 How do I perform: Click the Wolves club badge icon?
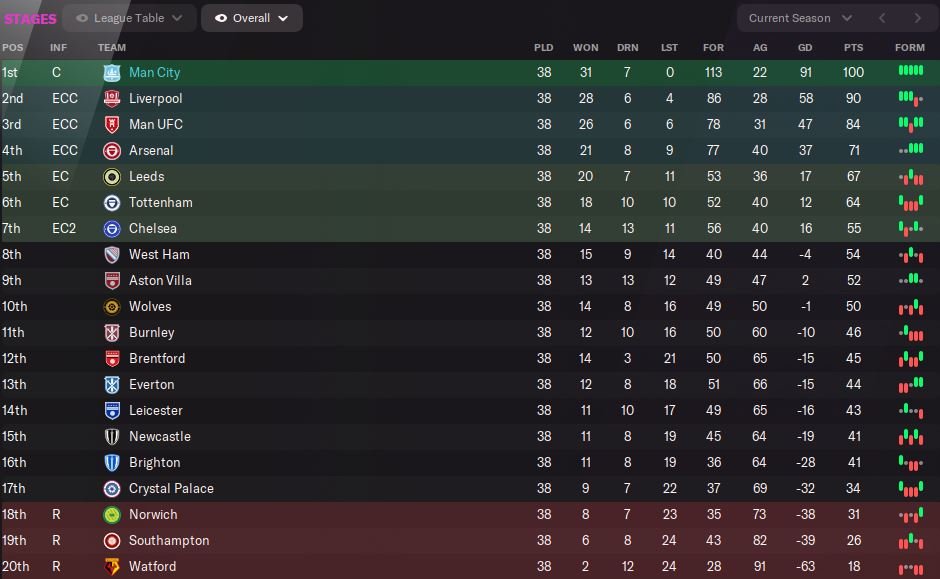pos(112,307)
